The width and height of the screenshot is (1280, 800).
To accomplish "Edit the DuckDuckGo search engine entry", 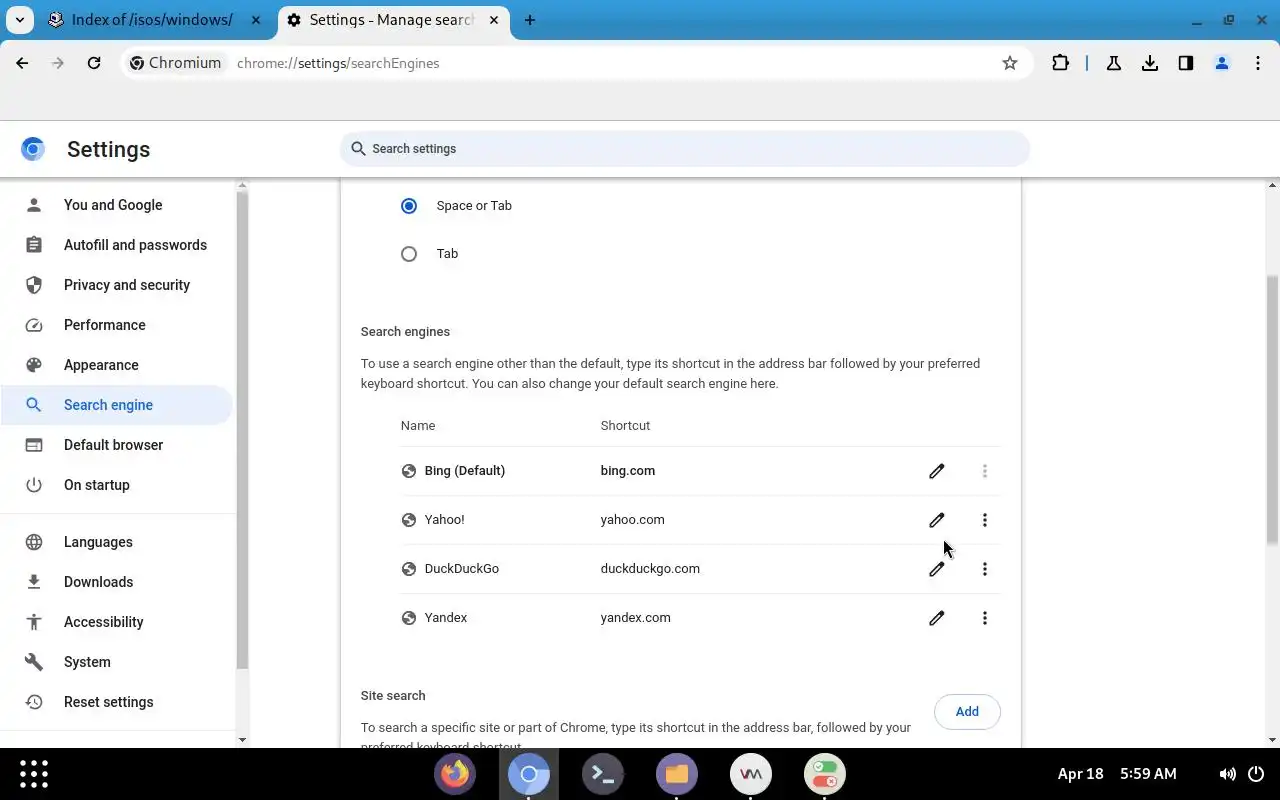I will [x=936, y=569].
